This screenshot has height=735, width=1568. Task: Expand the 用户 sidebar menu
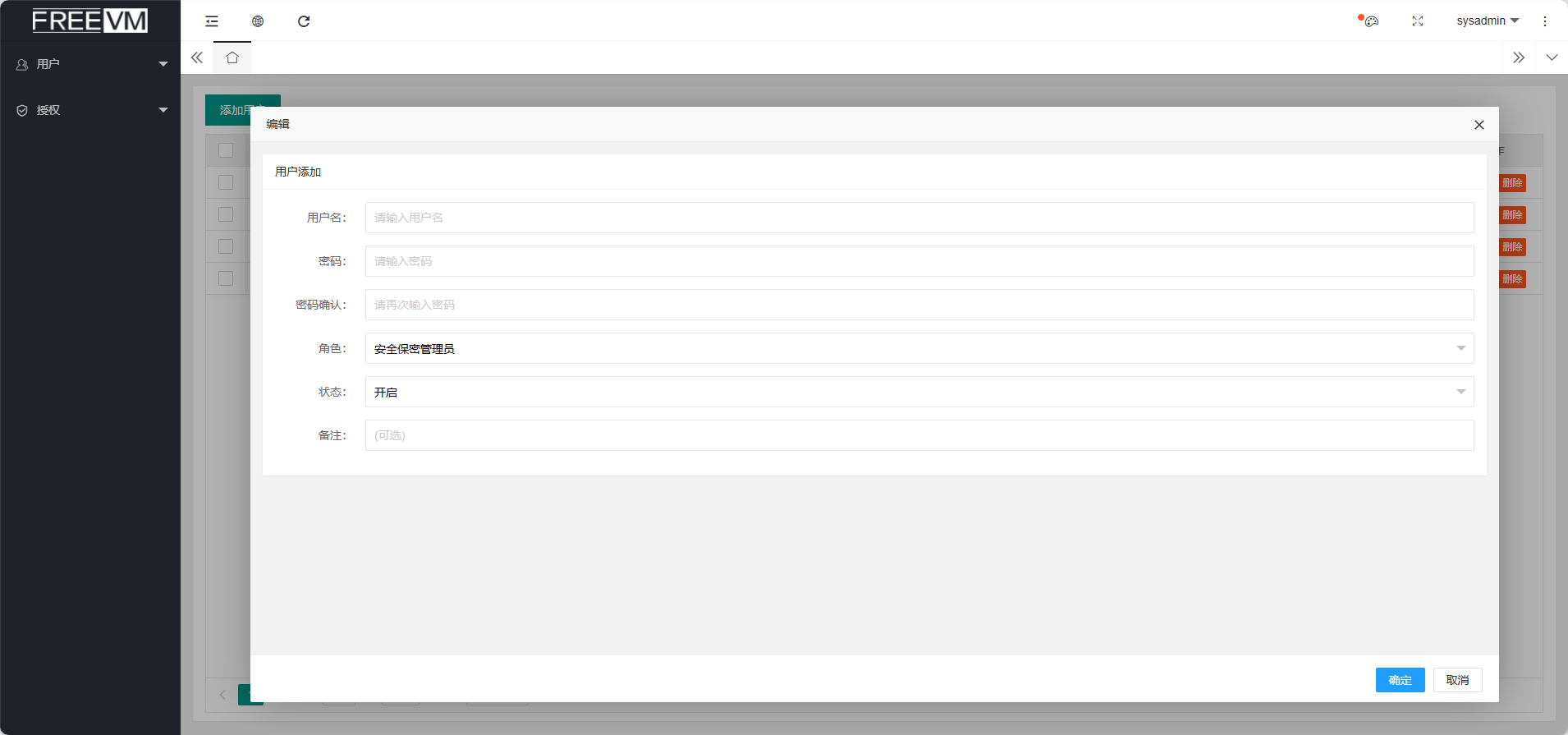[x=90, y=64]
